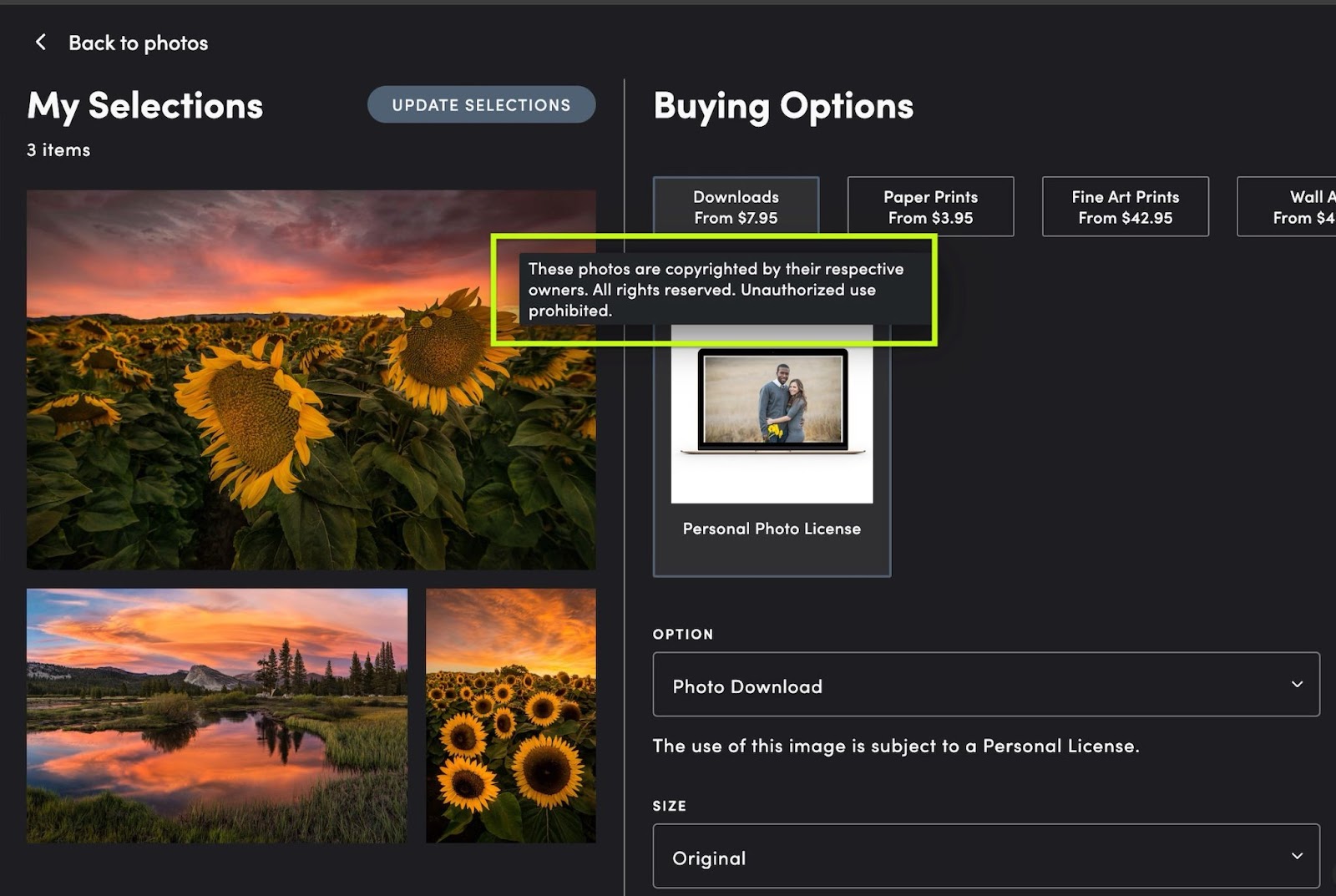Switch to the Downloads tab
Viewport: 1336px width, 896px height.
tap(736, 206)
